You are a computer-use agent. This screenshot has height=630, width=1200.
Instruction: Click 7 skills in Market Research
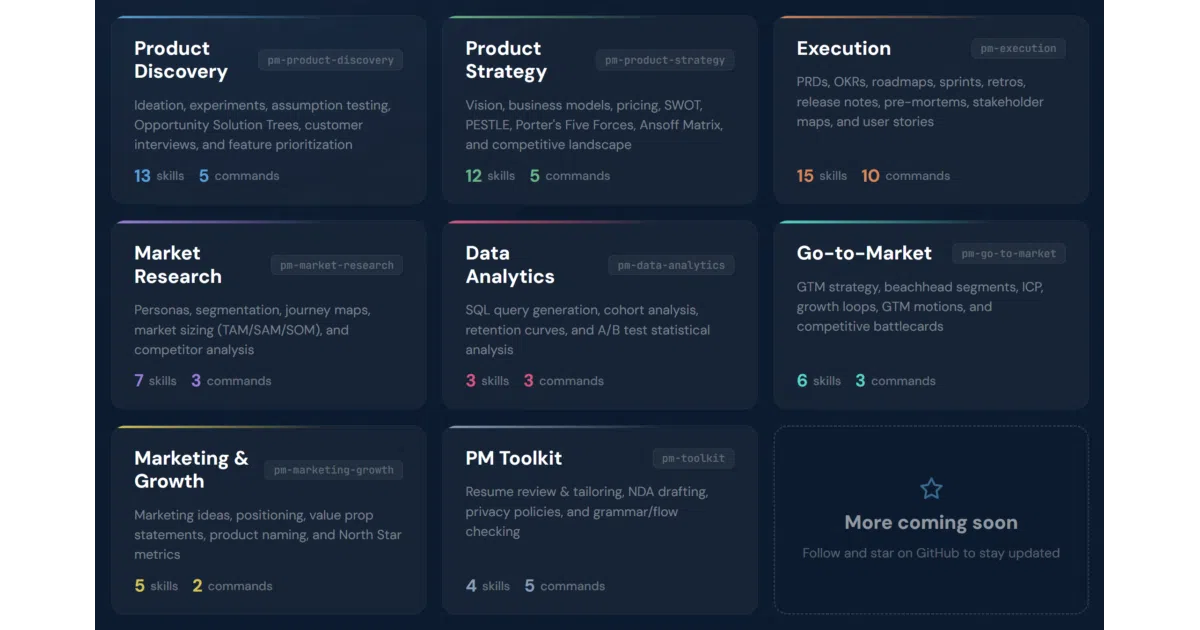point(155,381)
